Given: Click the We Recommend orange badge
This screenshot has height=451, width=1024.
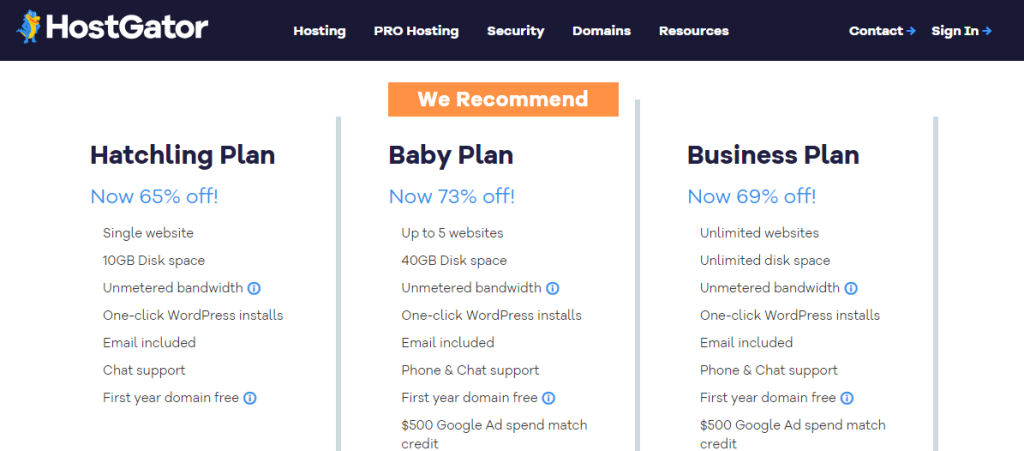Looking at the screenshot, I should tap(503, 99).
